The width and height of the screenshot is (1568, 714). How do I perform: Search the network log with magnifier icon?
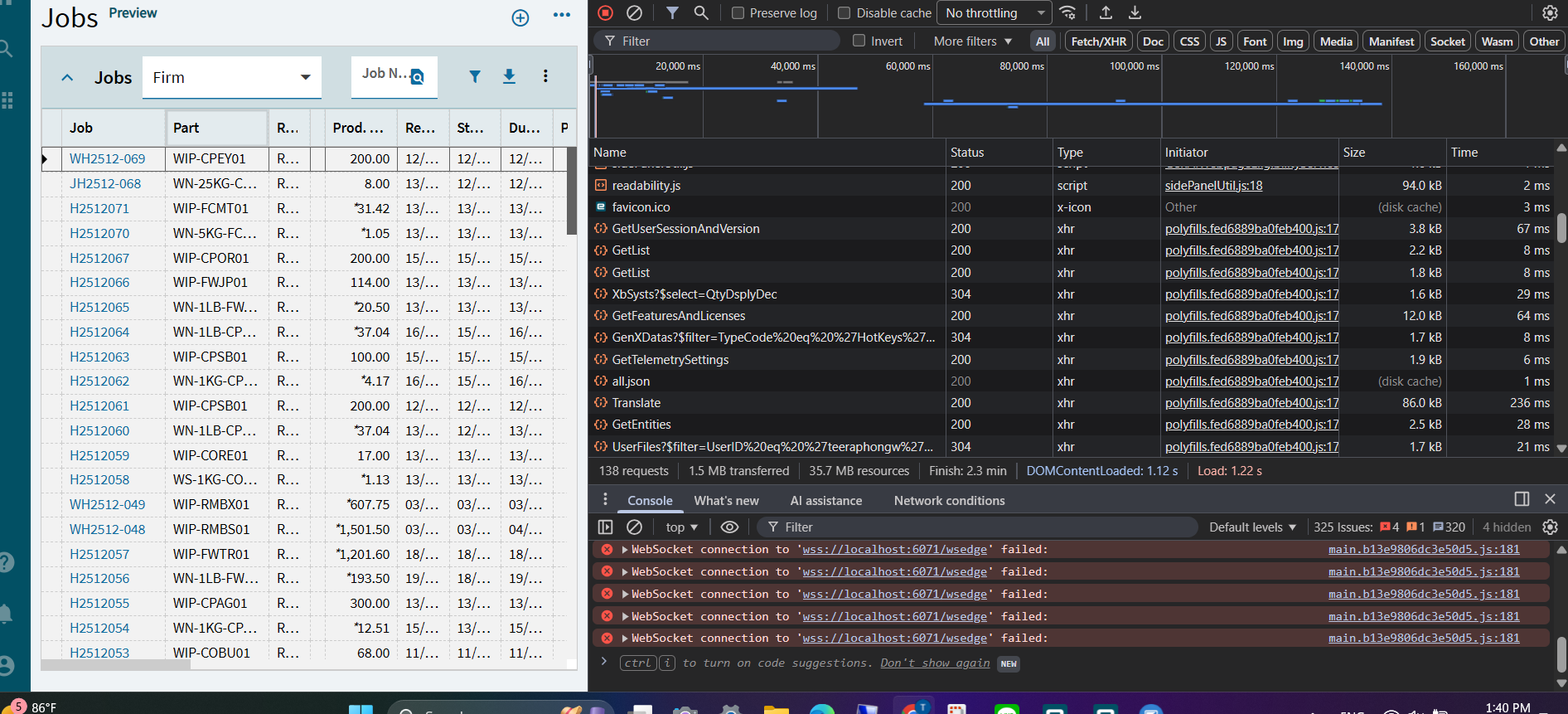point(701,12)
